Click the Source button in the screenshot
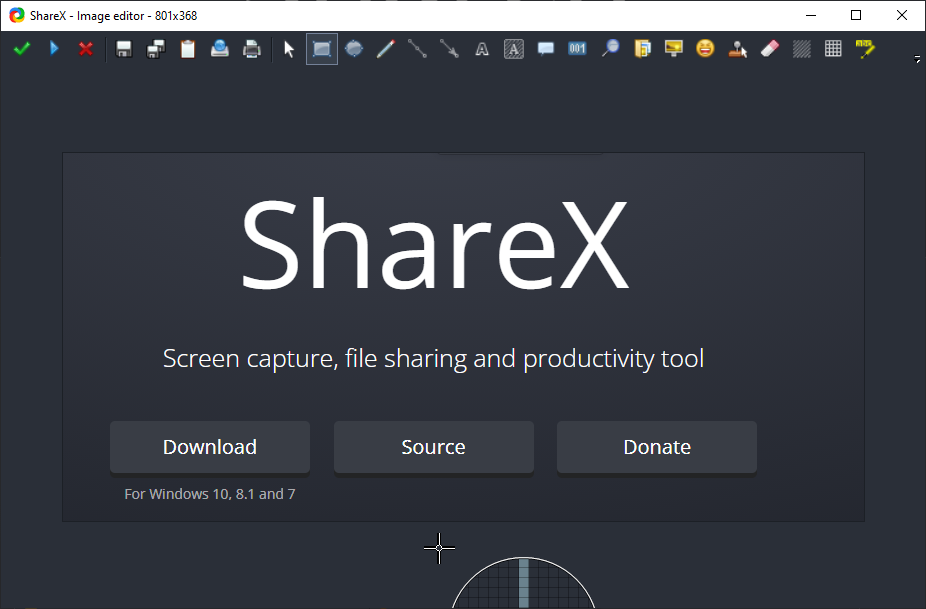The image size is (926, 609). click(433, 447)
